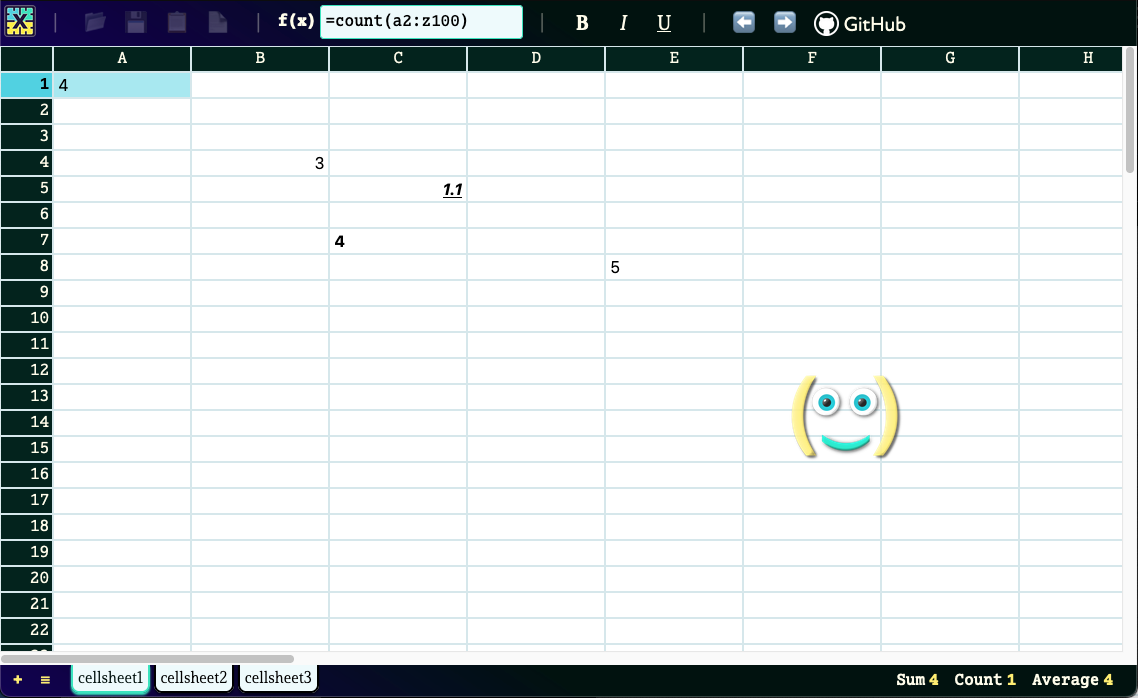Select column H header
The height and width of the screenshot is (698, 1138).
(x=1071, y=59)
